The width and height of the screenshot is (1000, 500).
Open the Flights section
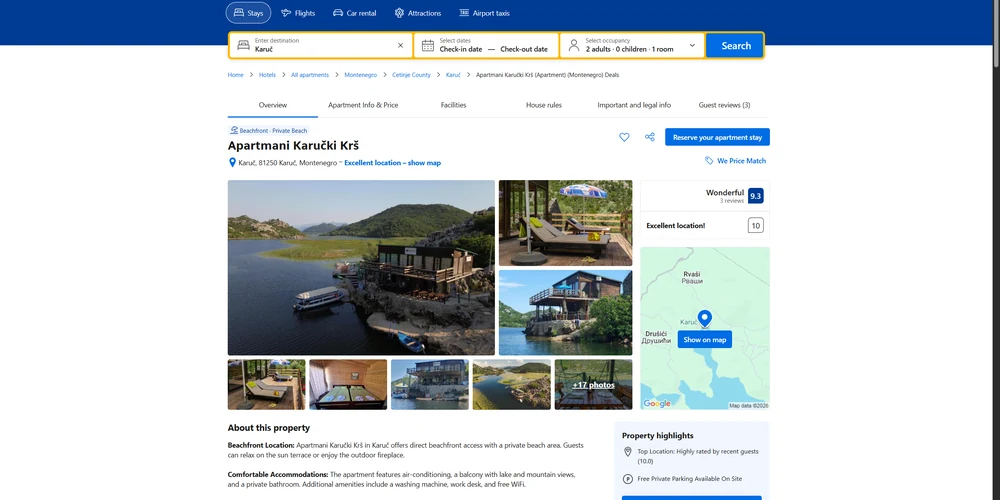[x=298, y=13]
